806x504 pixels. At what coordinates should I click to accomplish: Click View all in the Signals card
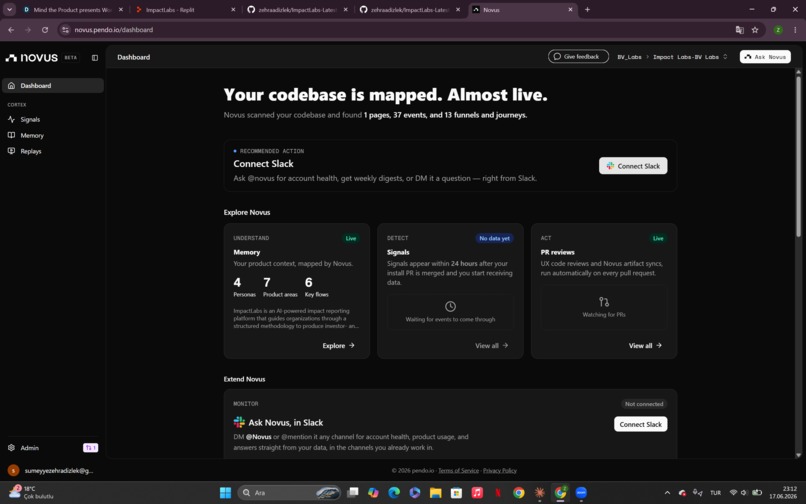pyautogui.click(x=491, y=346)
